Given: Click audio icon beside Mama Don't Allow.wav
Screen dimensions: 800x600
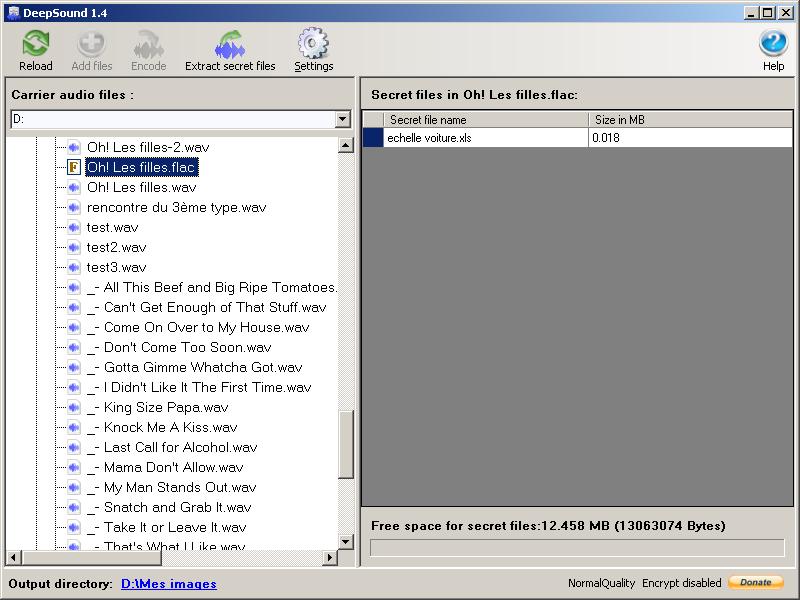Looking at the screenshot, I should 74,467.
